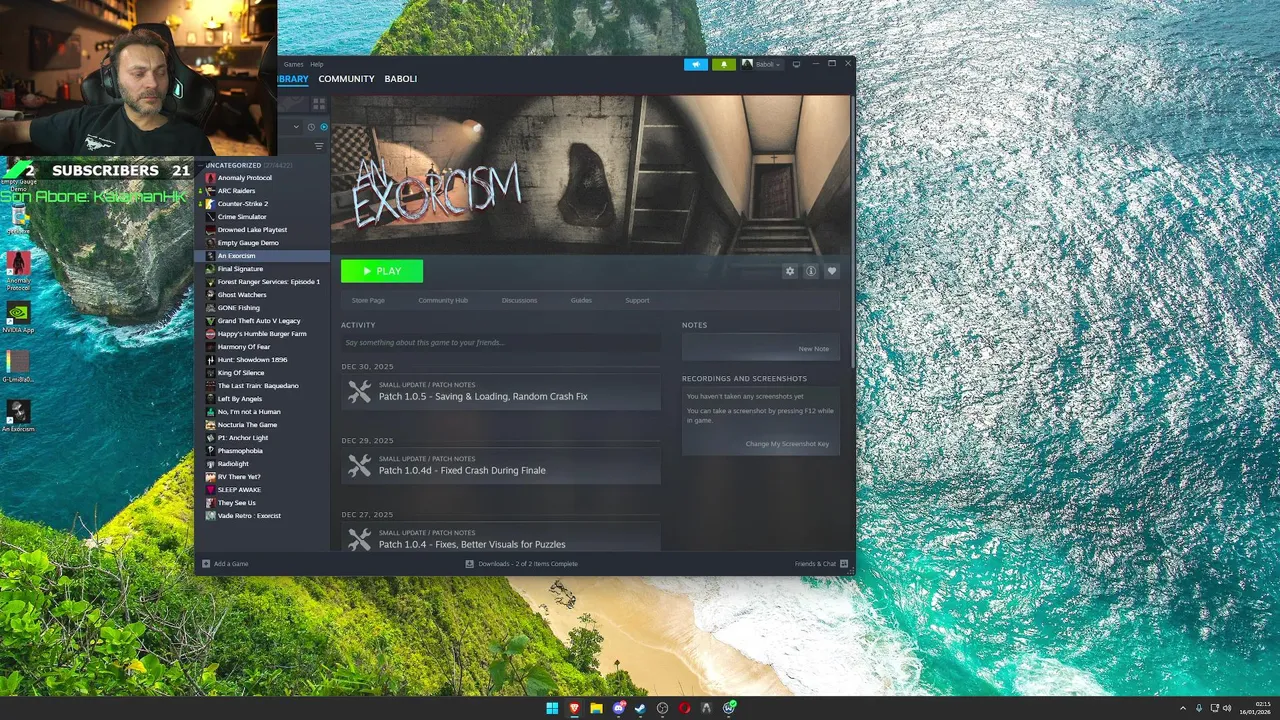Viewport: 1280px width, 720px height.
Task: Open the Community Hub link
Action: point(443,300)
